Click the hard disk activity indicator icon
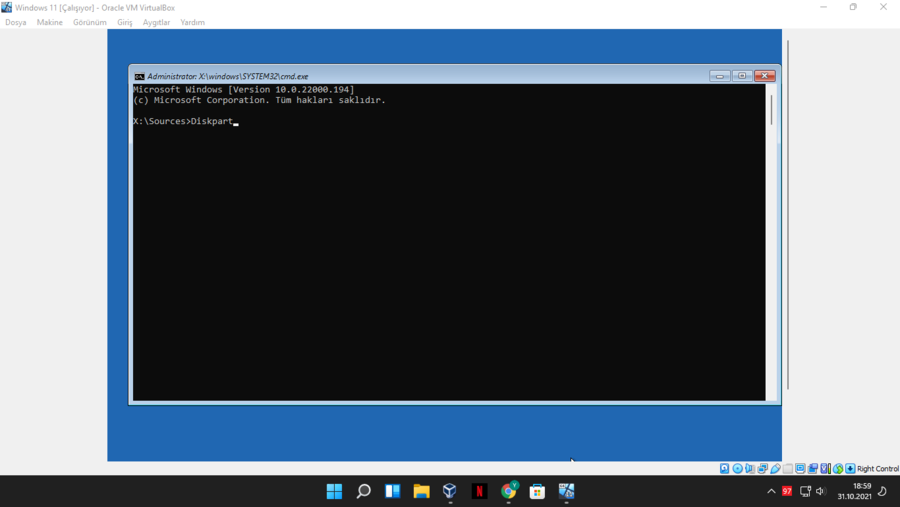This screenshot has width=900, height=507. pos(724,469)
